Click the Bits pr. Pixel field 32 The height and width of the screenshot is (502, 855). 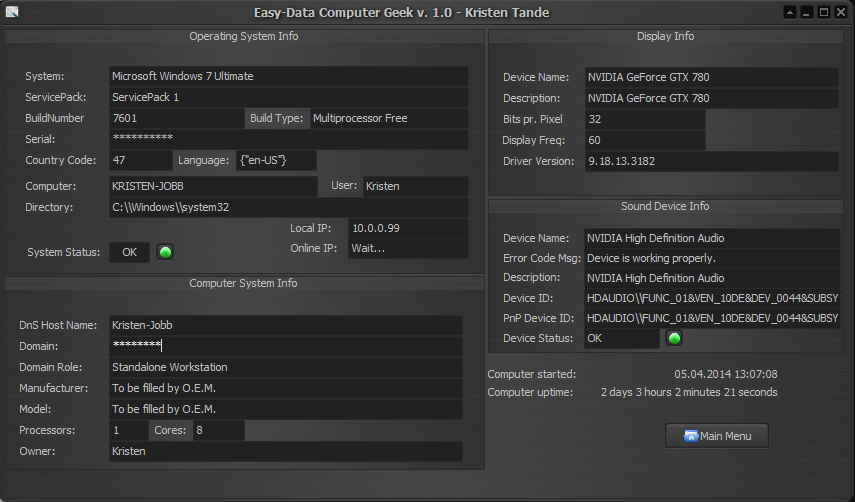point(646,119)
